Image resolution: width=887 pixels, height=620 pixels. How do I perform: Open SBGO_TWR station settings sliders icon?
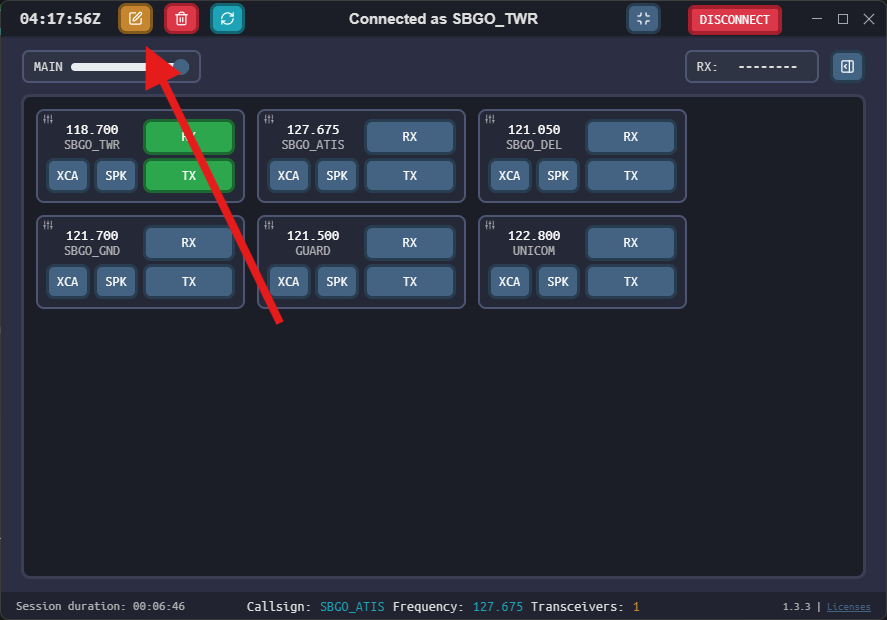(48, 119)
